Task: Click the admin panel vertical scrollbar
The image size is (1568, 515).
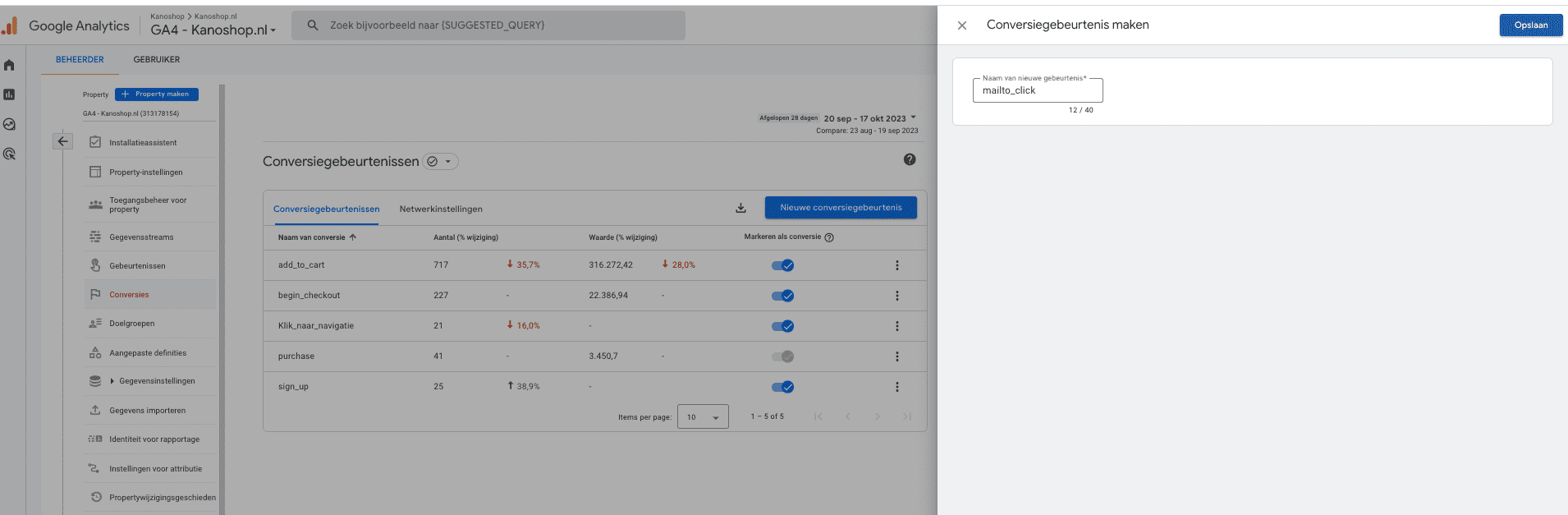Action: click(x=222, y=299)
